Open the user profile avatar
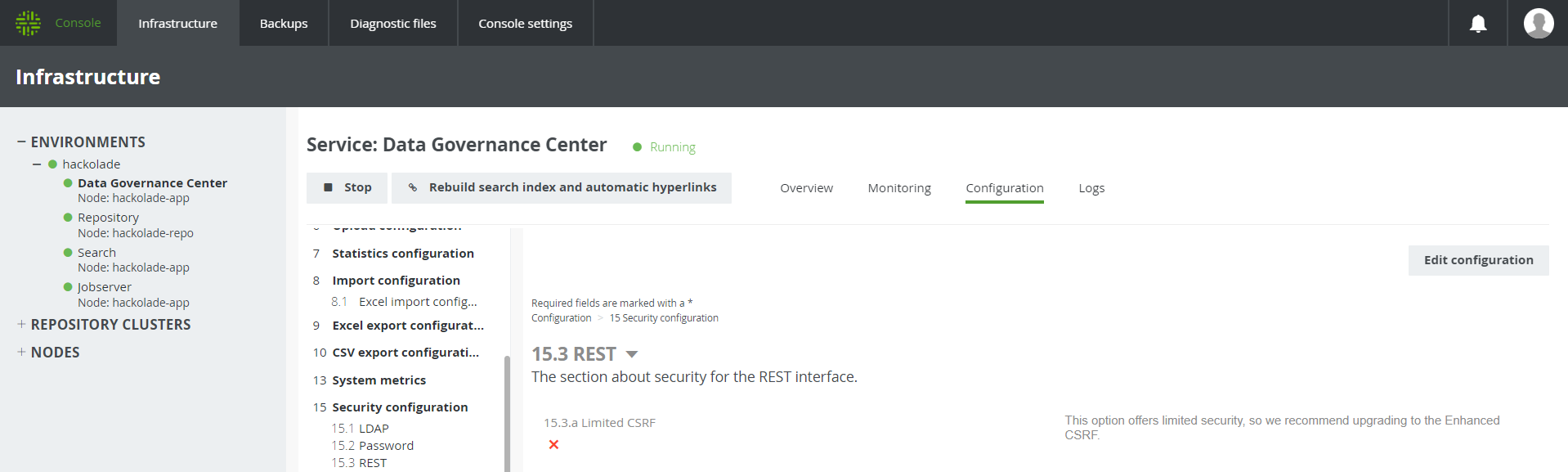1568x472 pixels. (1538, 23)
